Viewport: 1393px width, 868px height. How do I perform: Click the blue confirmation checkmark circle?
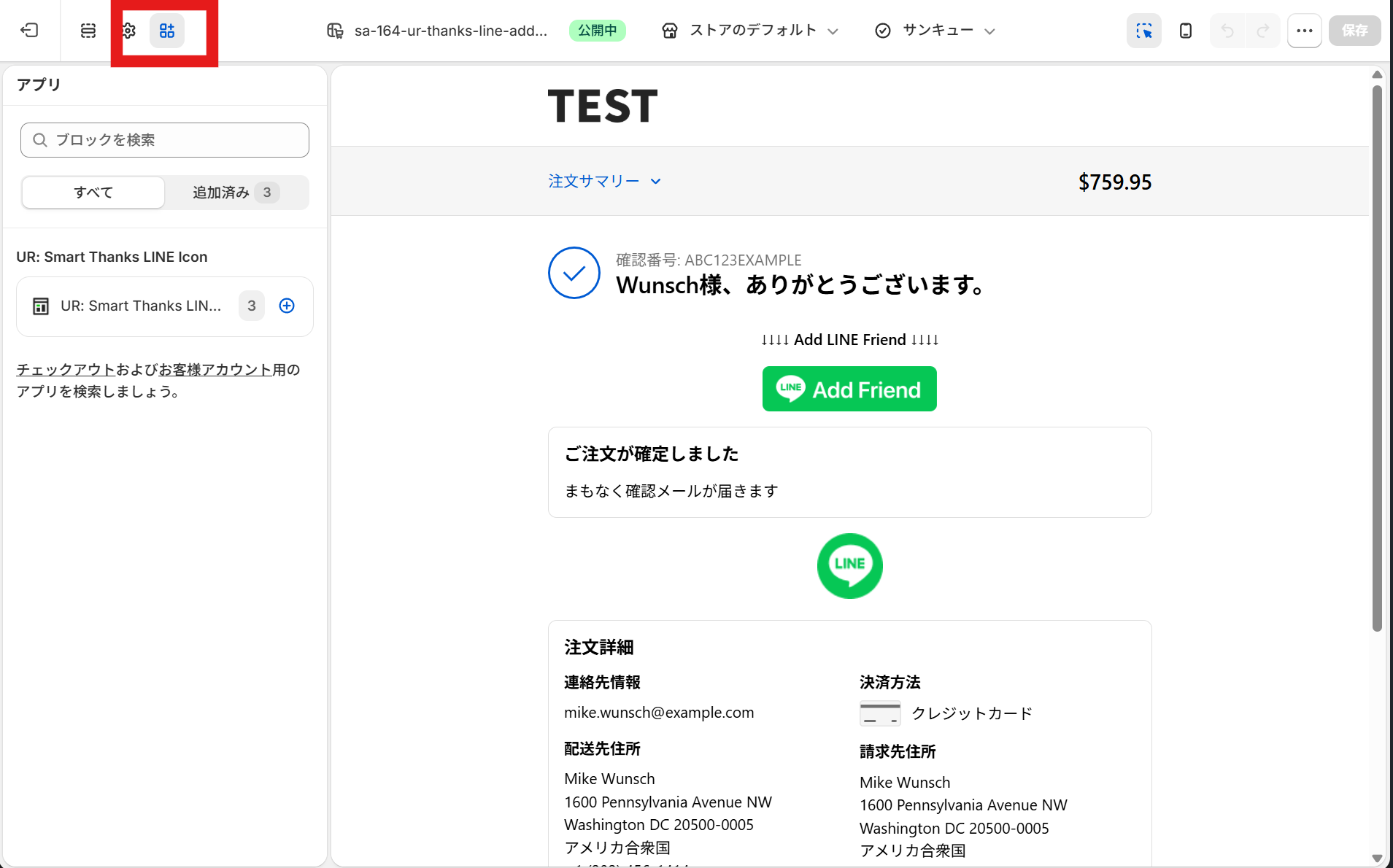(574, 273)
